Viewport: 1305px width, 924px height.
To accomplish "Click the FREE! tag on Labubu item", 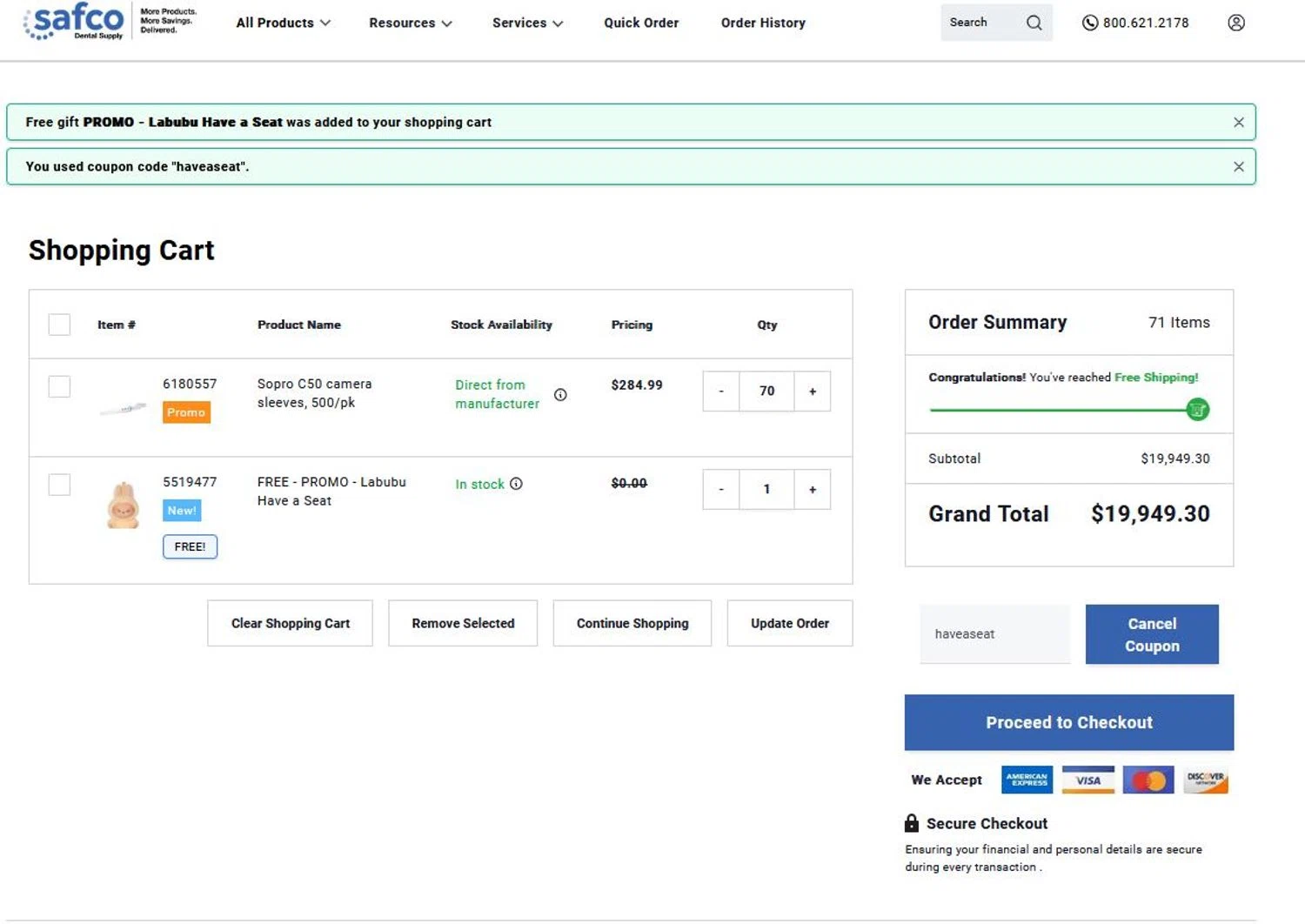I will coord(190,546).
